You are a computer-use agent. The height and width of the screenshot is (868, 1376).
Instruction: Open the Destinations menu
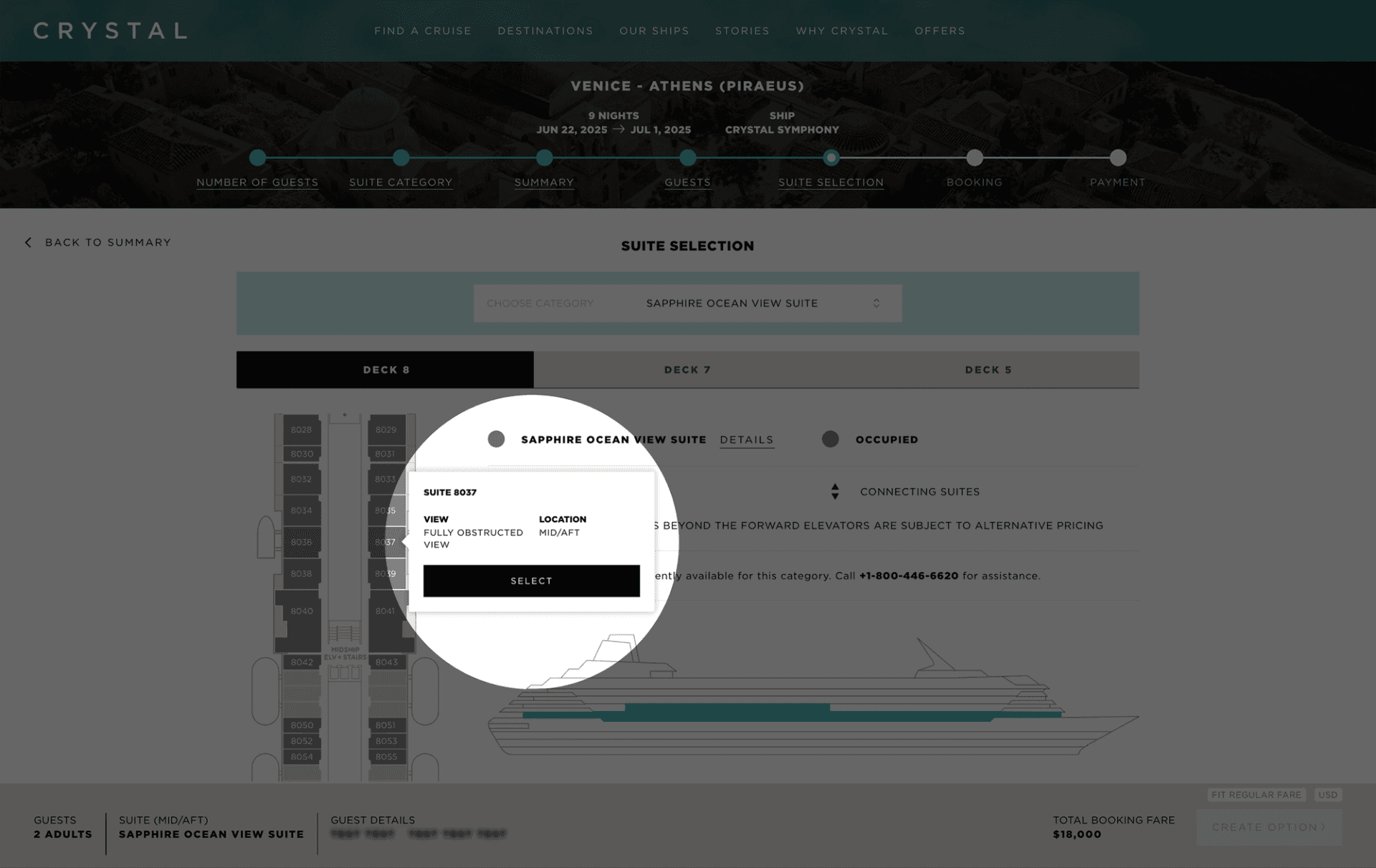coord(545,31)
